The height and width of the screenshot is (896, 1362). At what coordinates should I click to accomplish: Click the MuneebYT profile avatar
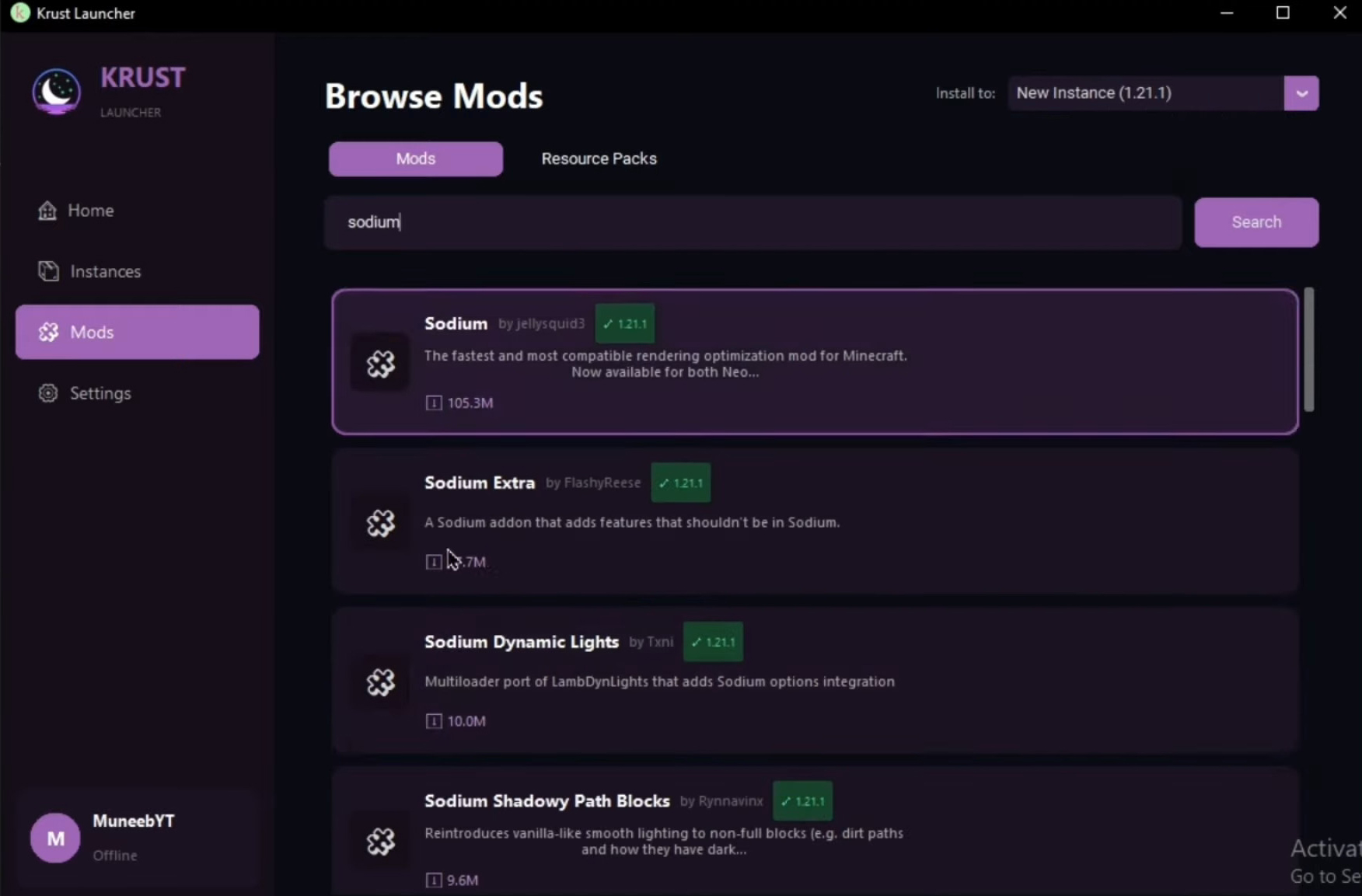point(55,838)
